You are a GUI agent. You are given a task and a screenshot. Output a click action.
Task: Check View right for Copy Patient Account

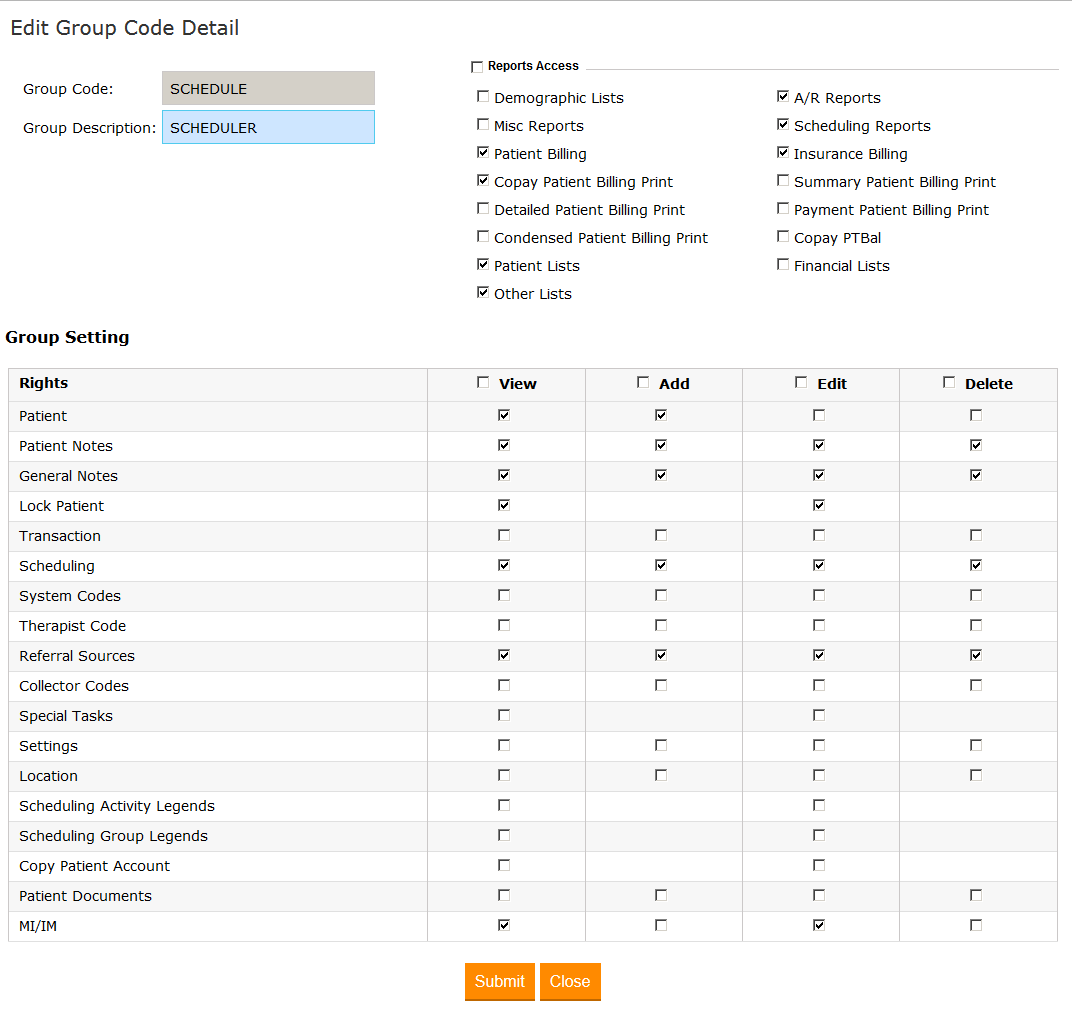(x=504, y=865)
